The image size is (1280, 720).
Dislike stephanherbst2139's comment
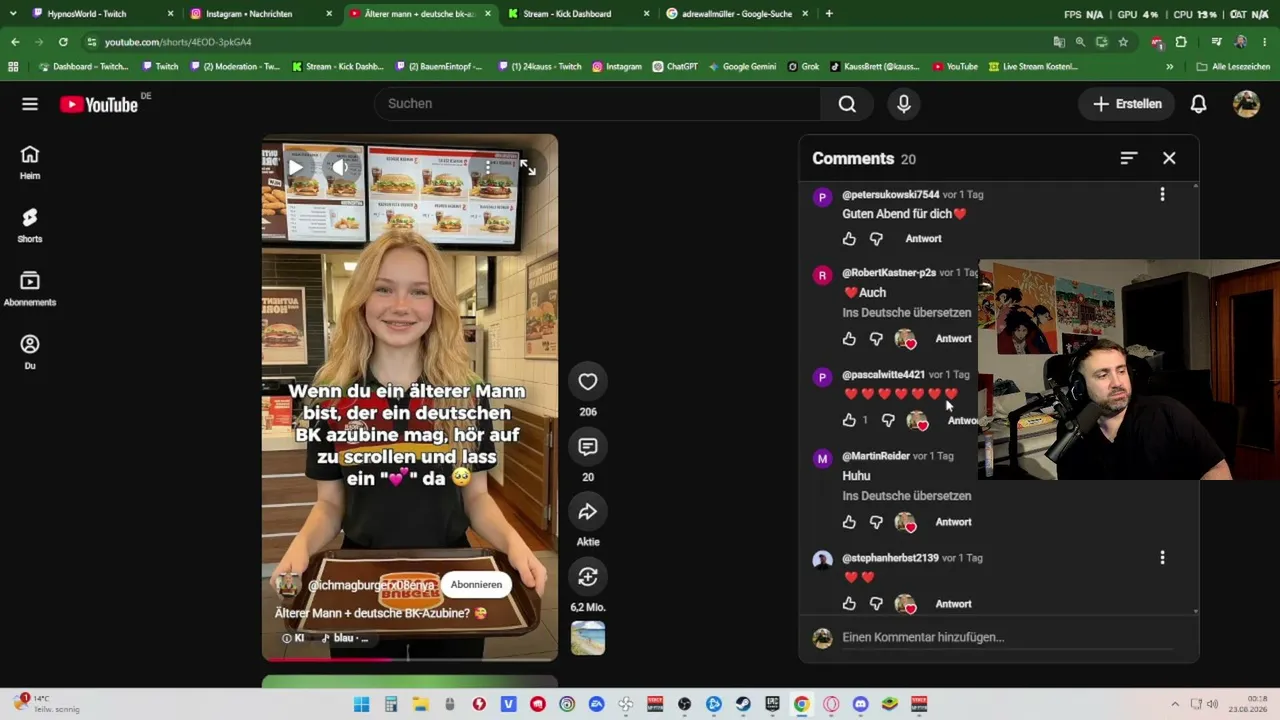tap(876, 604)
